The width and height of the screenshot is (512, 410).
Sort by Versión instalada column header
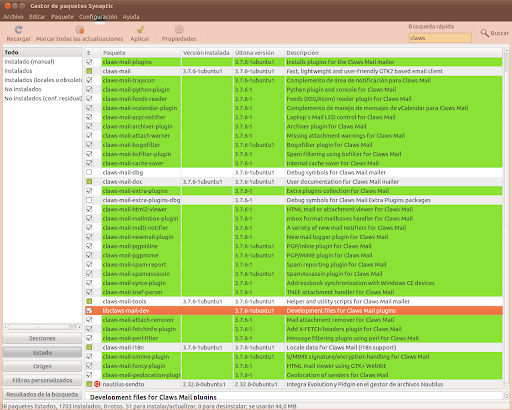[x=207, y=53]
